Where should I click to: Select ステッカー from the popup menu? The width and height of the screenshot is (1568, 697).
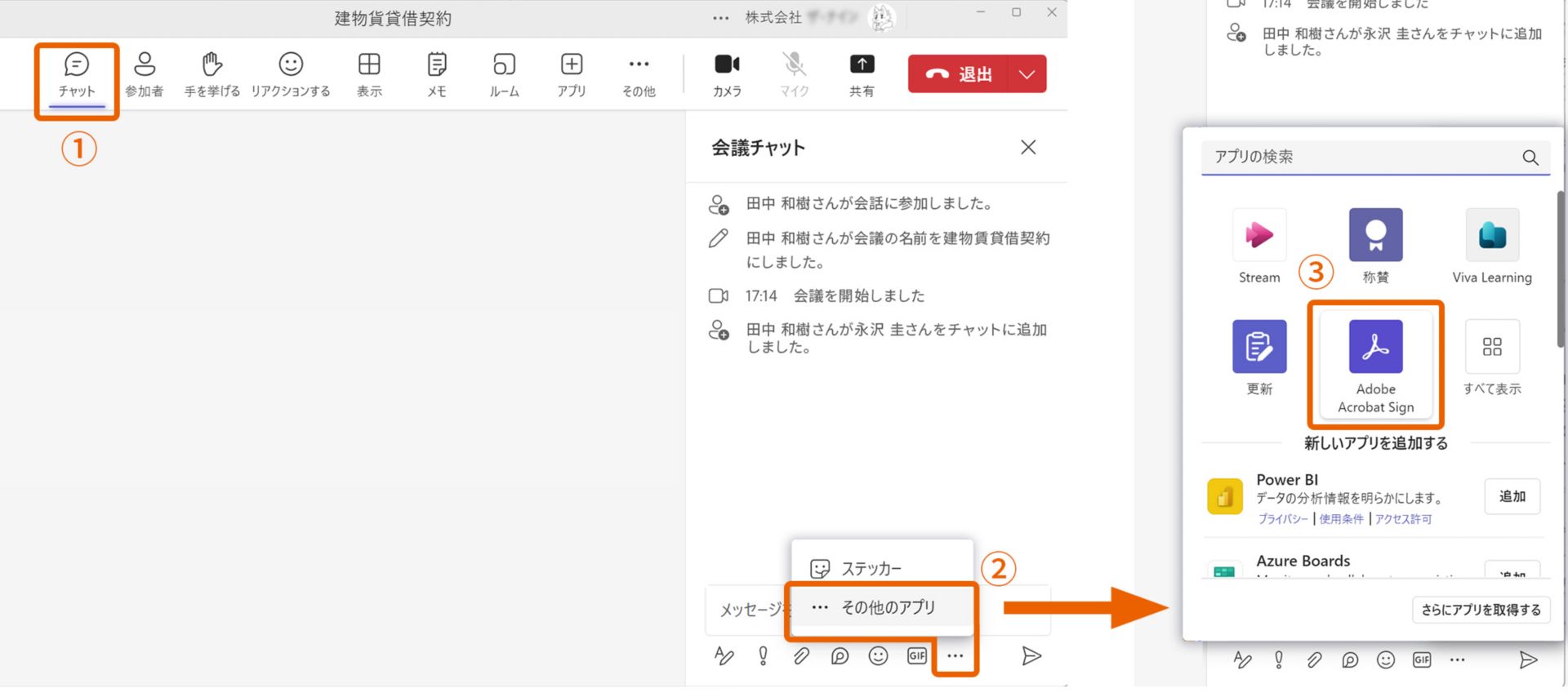pyautogui.click(x=882, y=568)
